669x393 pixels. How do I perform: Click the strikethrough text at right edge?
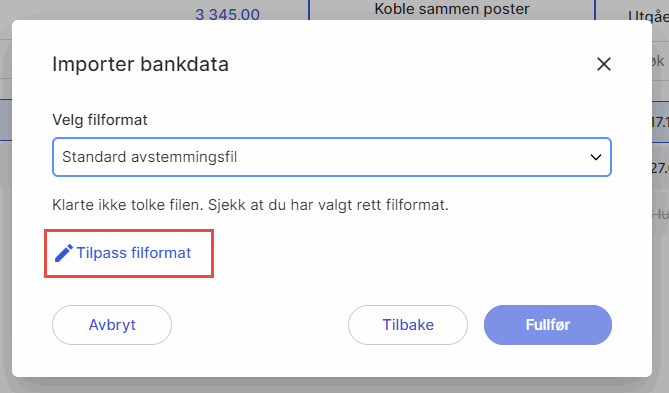661,214
